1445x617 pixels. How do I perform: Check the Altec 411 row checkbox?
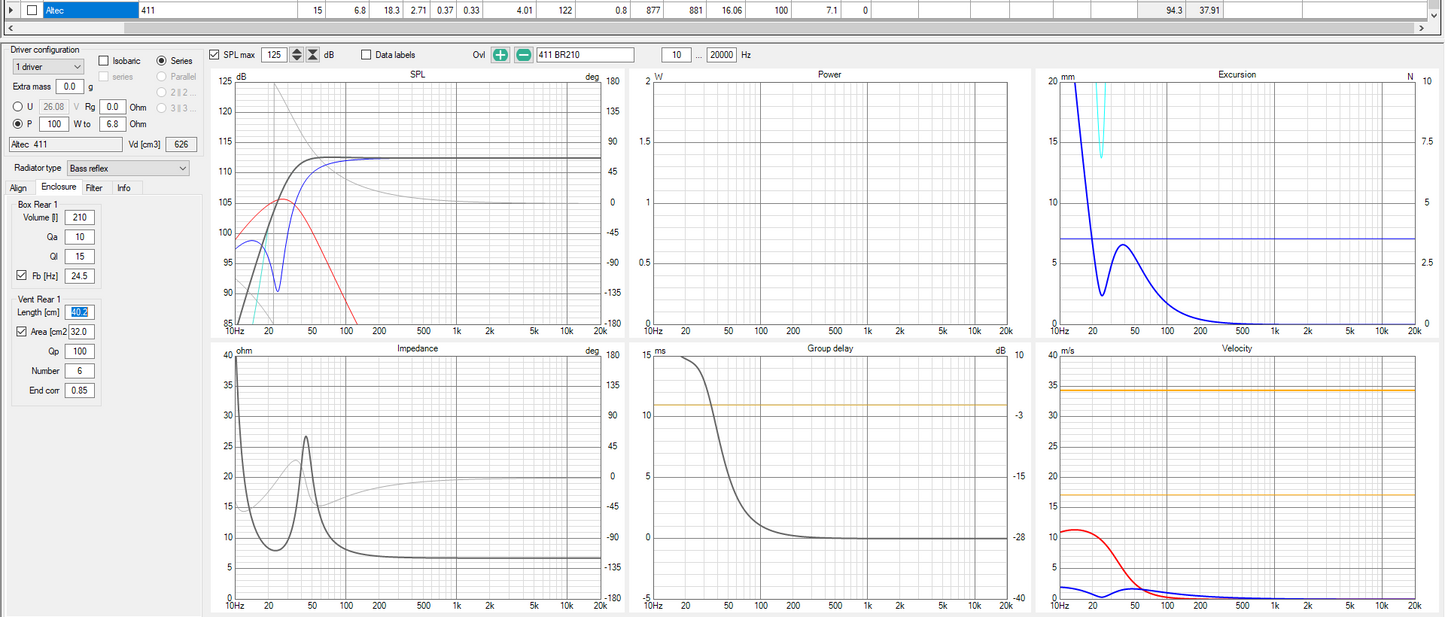coord(32,10)
